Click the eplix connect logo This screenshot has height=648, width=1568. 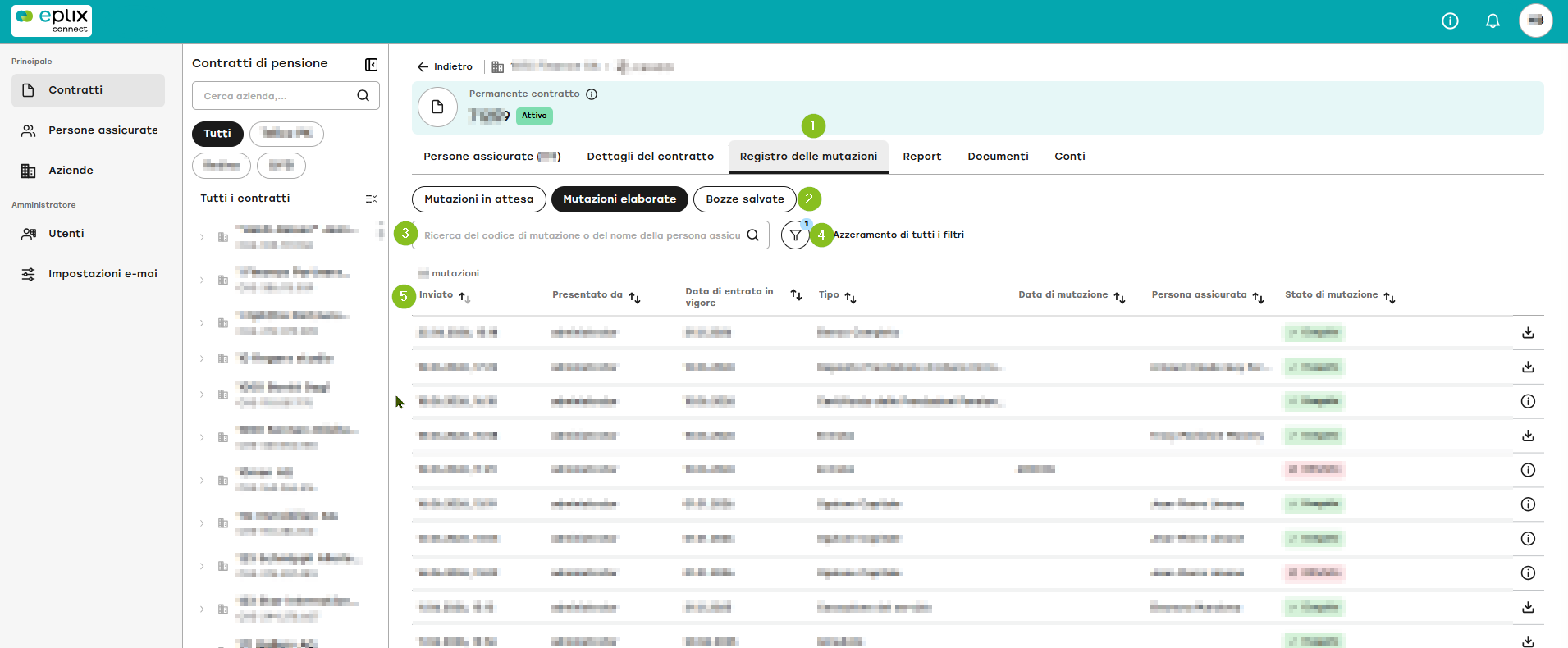point(52,21)
